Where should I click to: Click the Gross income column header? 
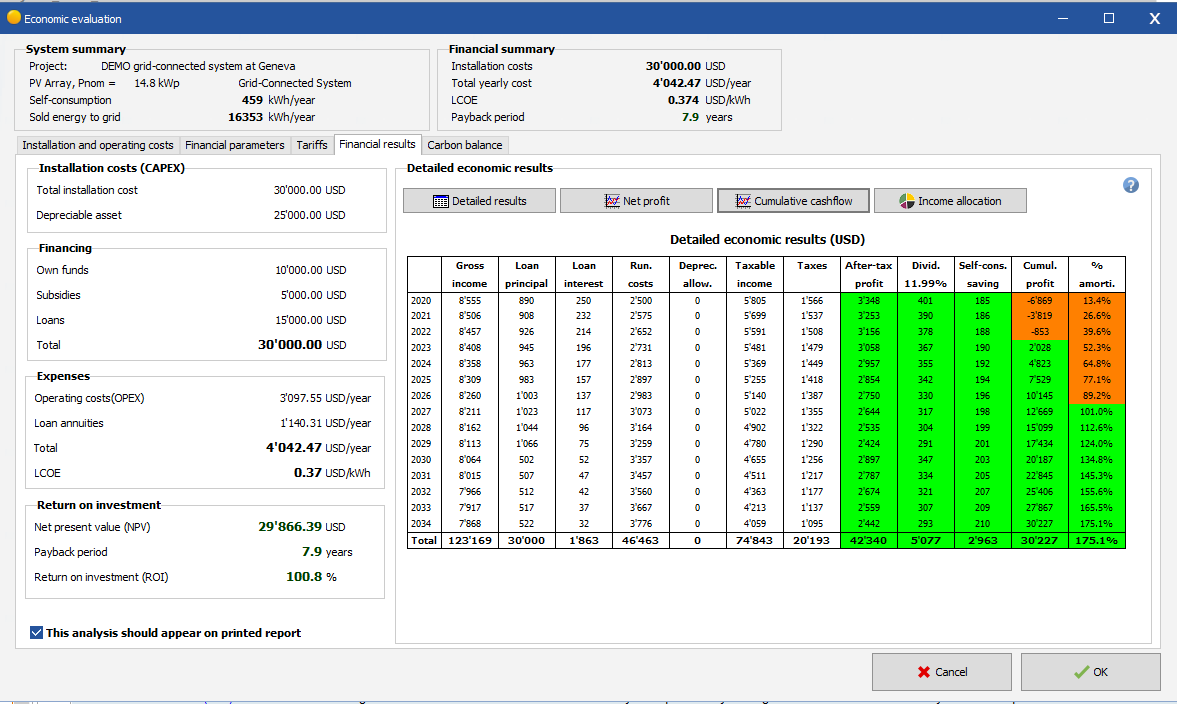pos(470,275)
